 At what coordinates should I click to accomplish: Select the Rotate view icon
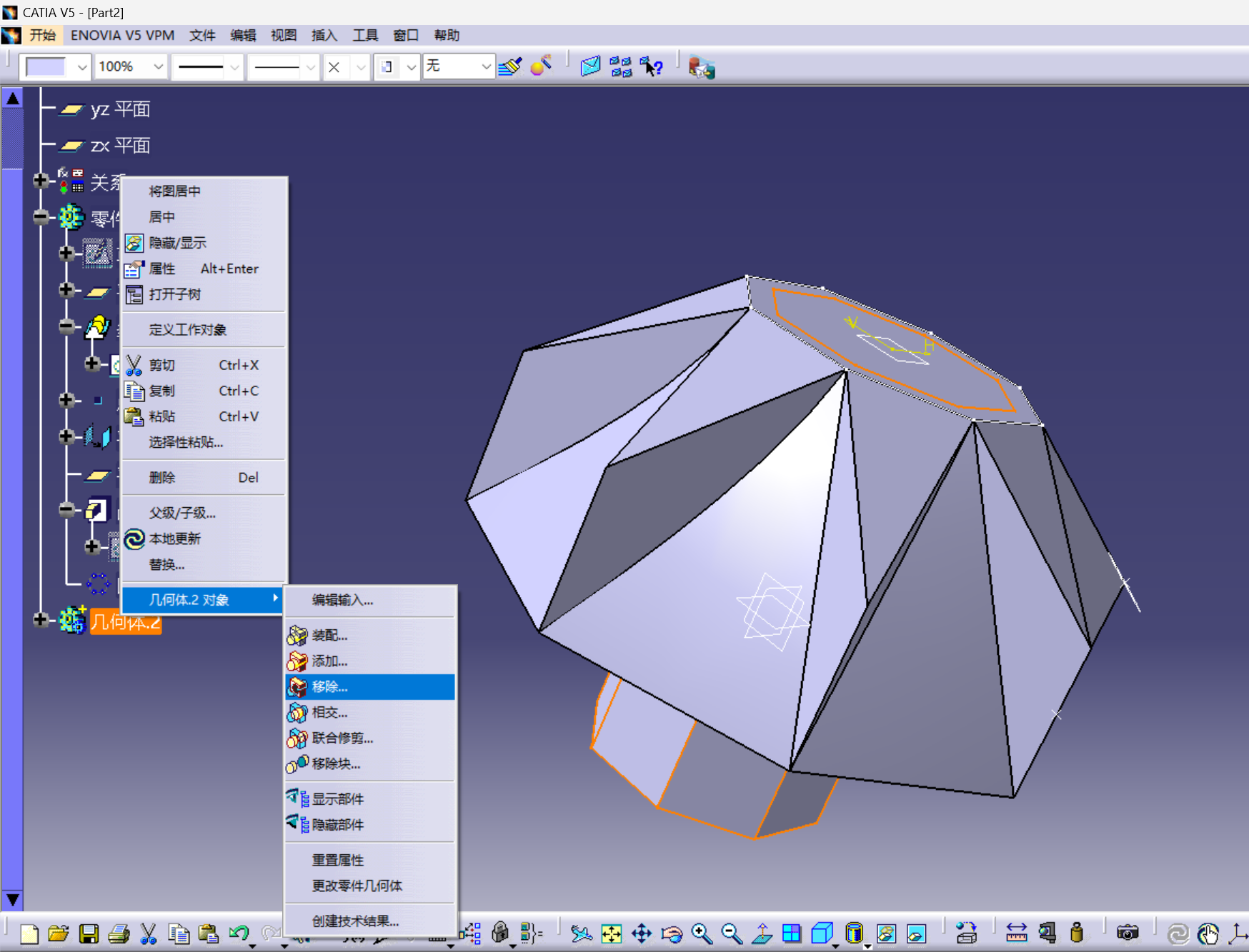point(672,933)
